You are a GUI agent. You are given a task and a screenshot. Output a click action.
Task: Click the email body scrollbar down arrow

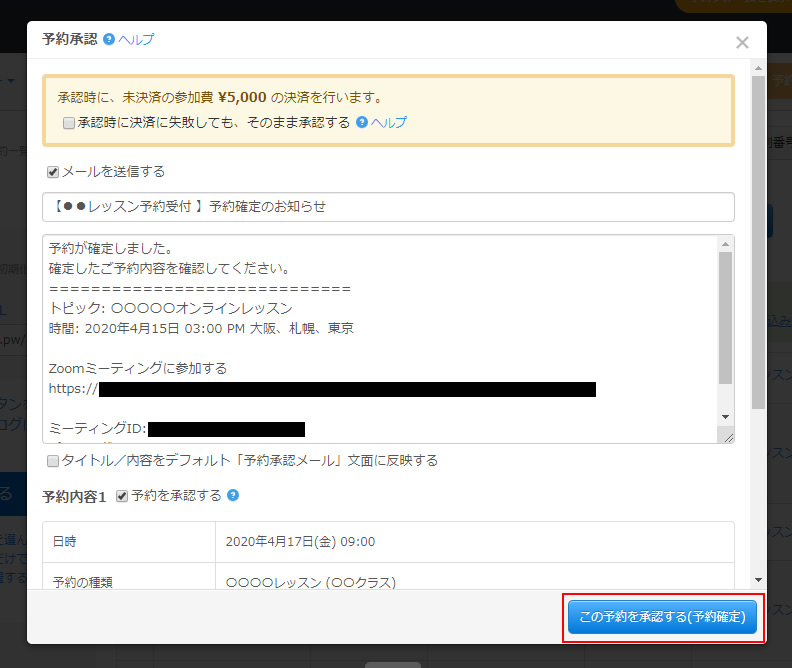point(726,416)
